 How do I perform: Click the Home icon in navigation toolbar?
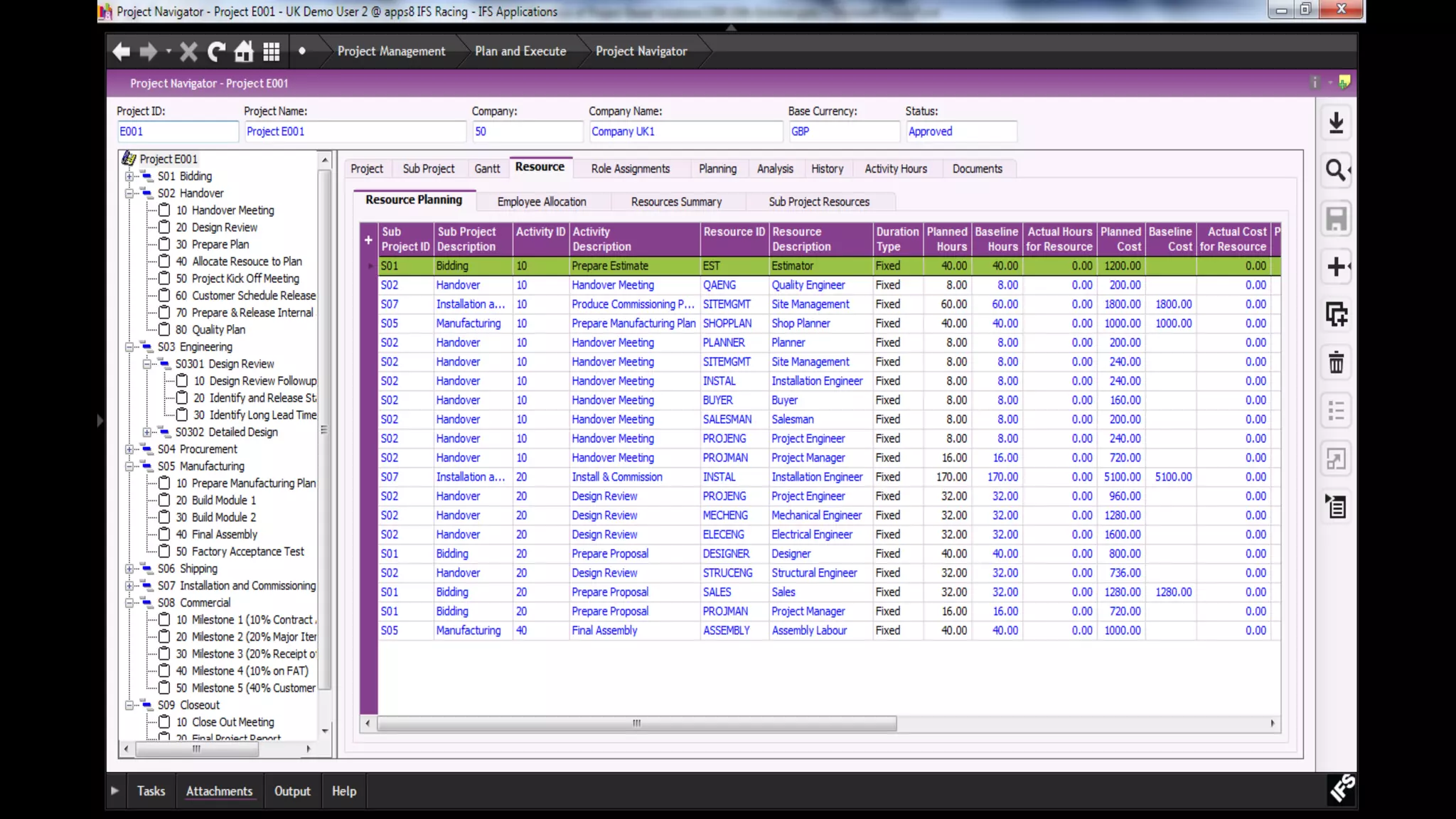click(x=244, y=51)
